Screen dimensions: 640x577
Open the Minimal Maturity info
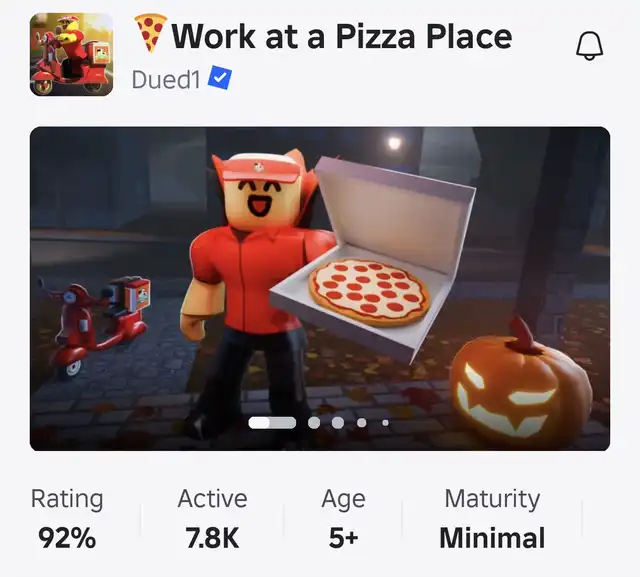coord(492,519)
